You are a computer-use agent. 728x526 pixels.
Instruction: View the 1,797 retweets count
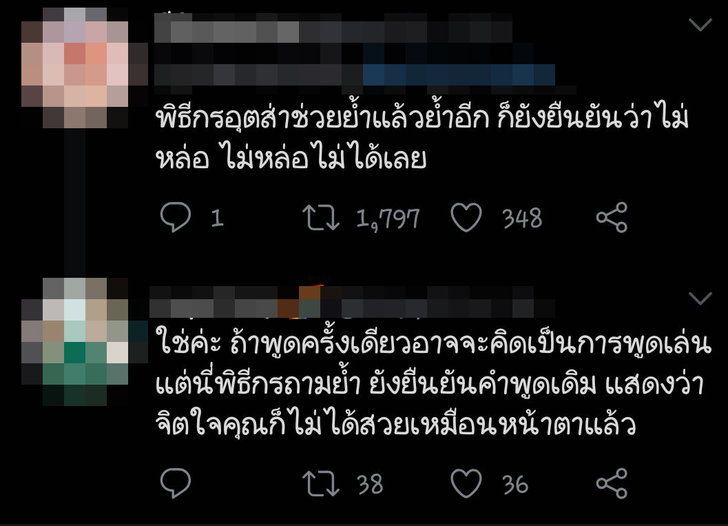(388, 218)
